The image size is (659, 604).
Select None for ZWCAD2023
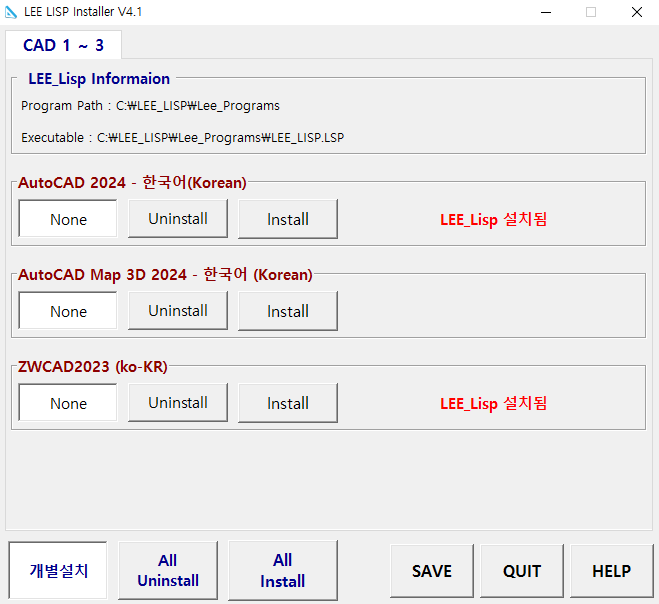(68, 403)
